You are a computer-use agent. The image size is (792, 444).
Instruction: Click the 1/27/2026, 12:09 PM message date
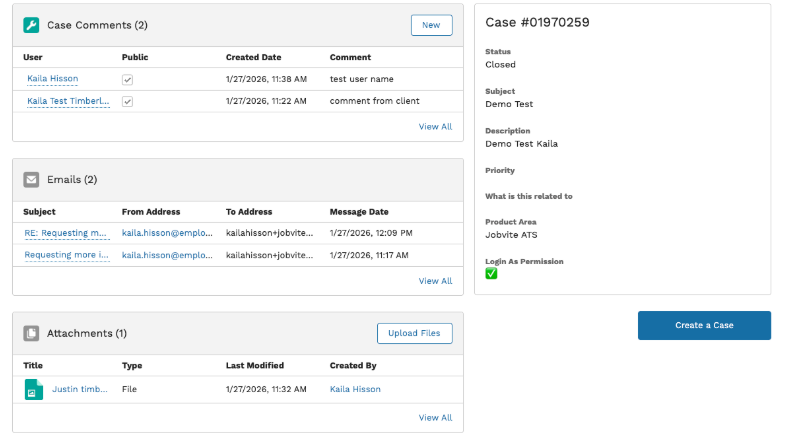371,233
